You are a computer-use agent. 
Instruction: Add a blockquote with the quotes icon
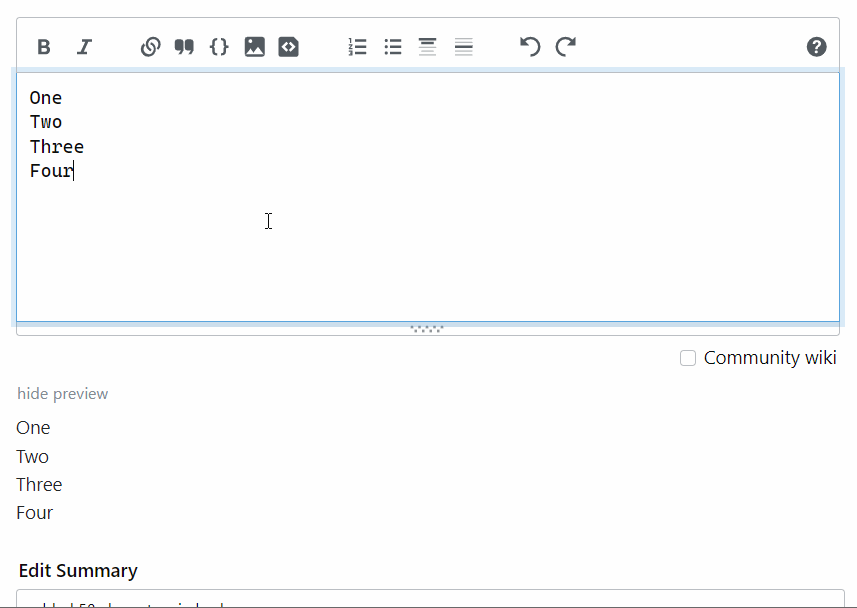(184, 47)
